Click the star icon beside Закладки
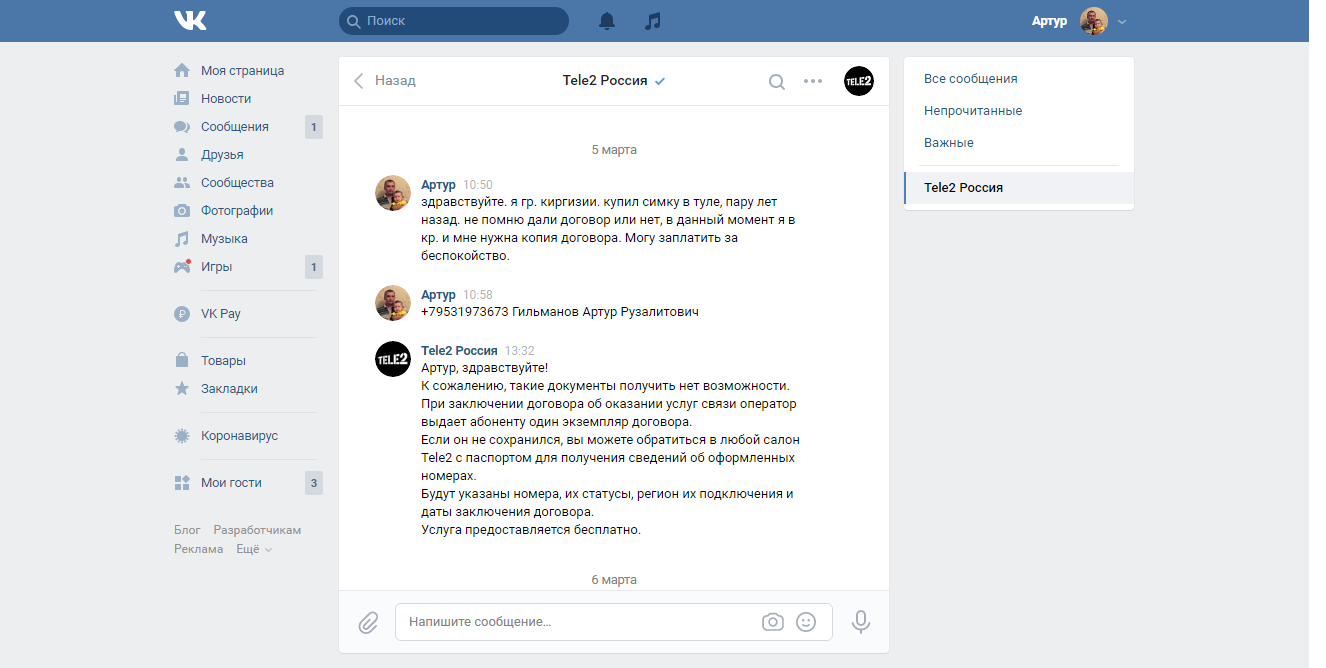The width and height of the screenshot is (1326, 668). pyautogui.click(x=182, y=389)
